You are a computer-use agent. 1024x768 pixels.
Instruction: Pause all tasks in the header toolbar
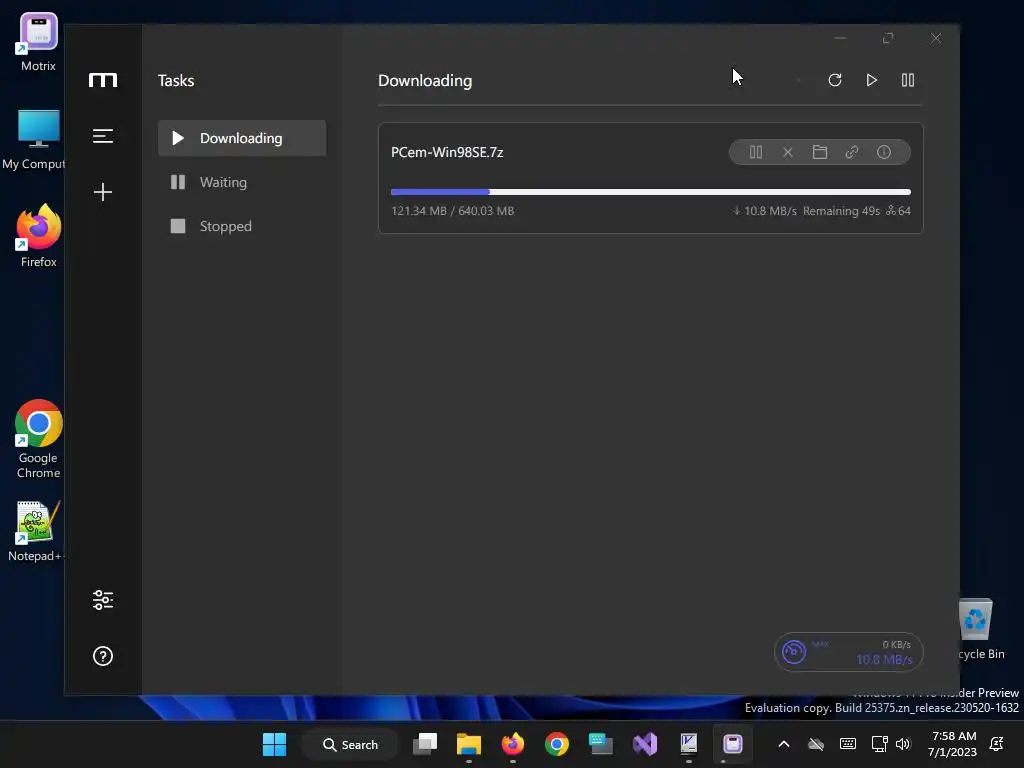[908, 80]
